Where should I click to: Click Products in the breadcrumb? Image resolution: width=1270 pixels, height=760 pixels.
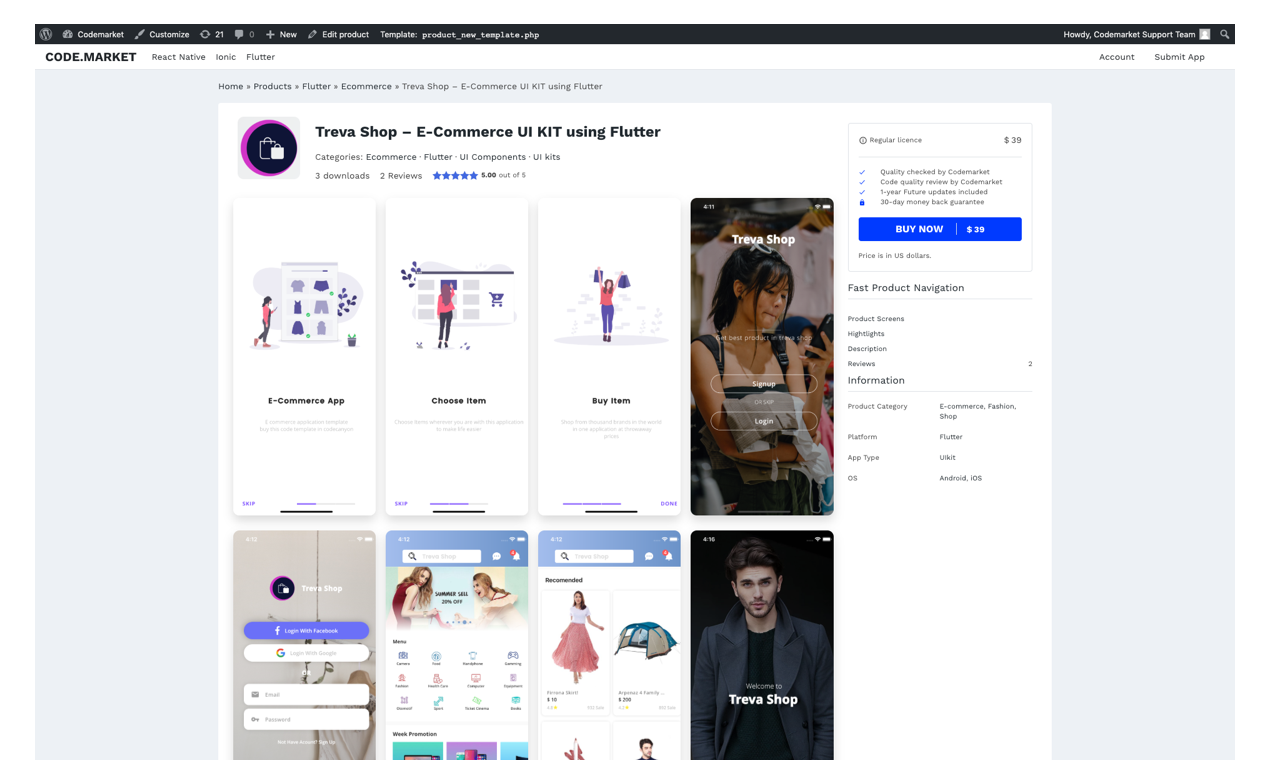point(272,86)
